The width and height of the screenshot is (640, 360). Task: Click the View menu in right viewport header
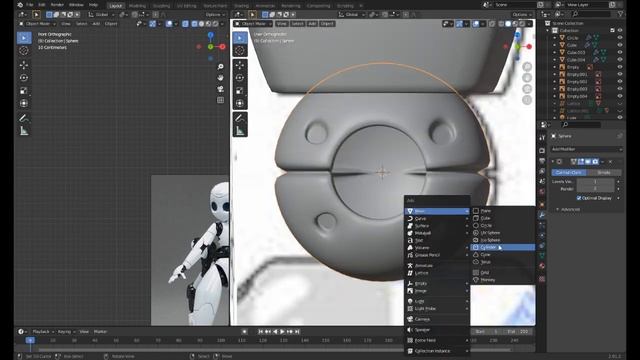click(281, 24)
